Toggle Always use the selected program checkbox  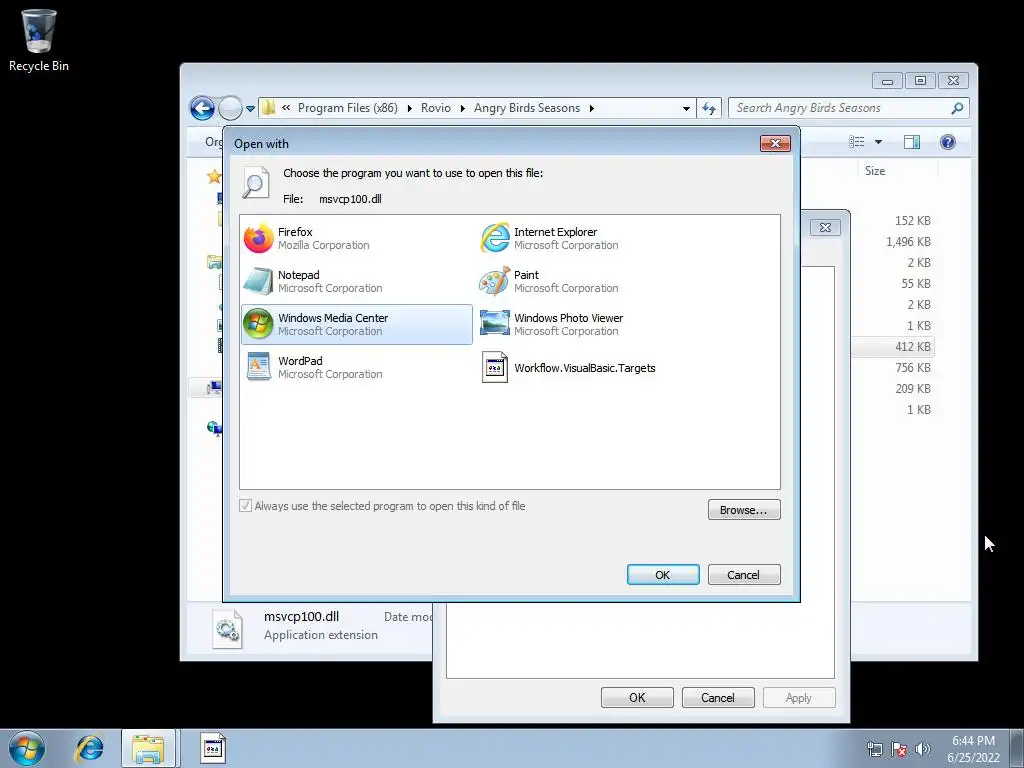pos(246,505)
